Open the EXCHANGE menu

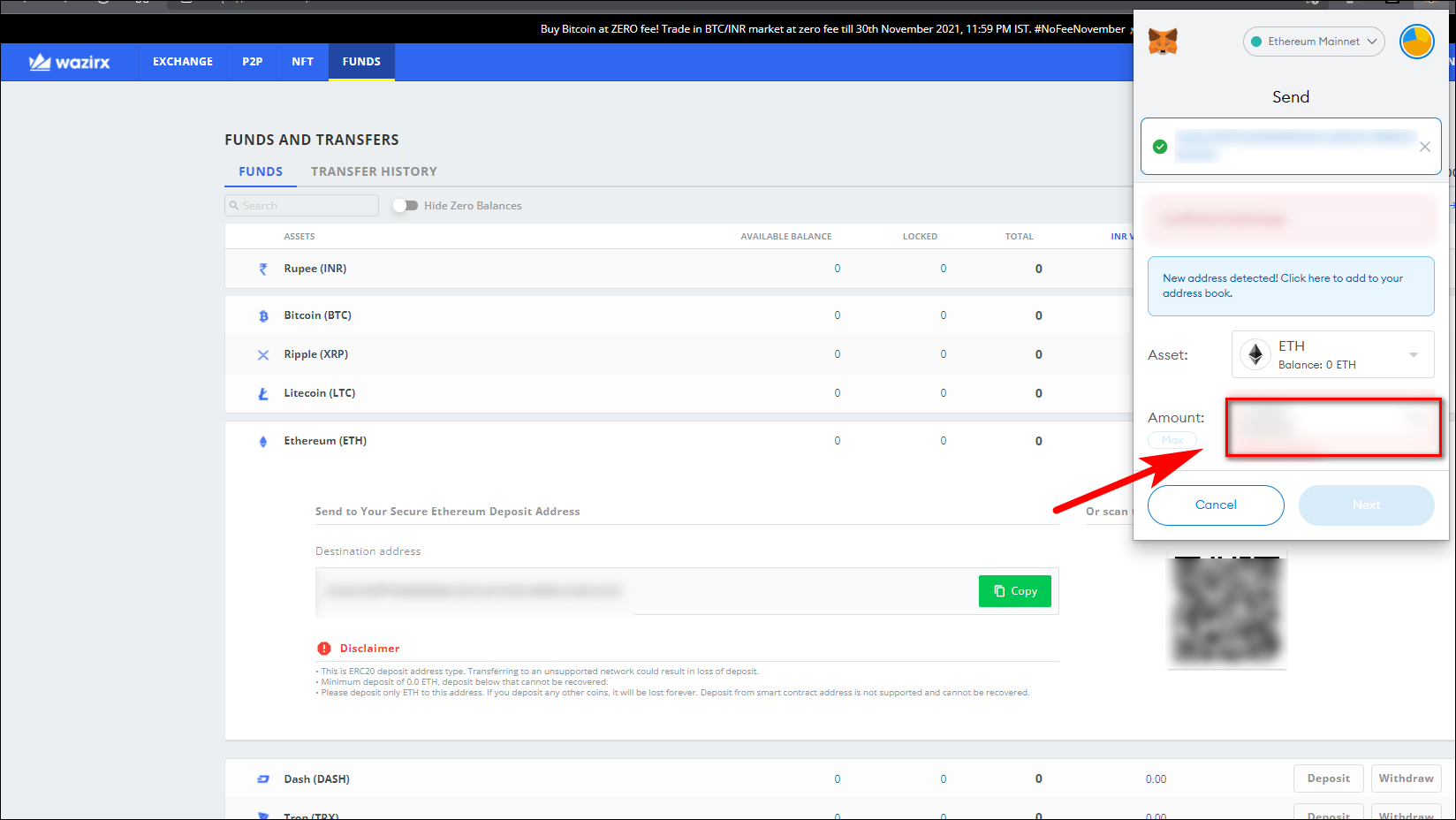(183, 62)
